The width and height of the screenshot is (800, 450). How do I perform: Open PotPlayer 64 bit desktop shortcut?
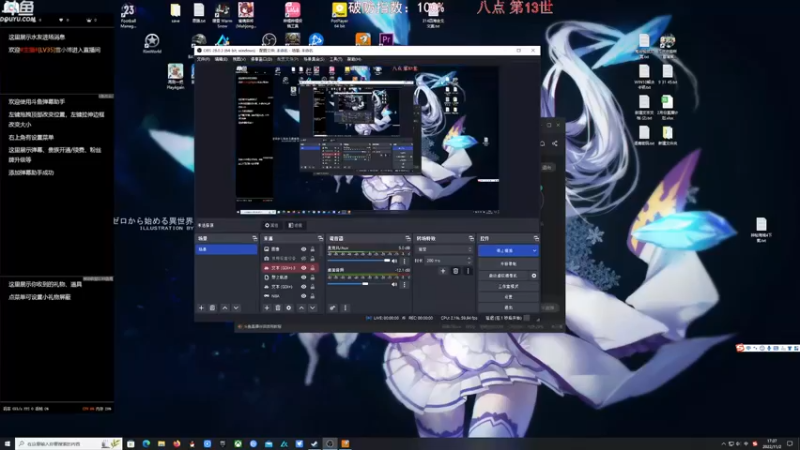[x=339, y=14]
